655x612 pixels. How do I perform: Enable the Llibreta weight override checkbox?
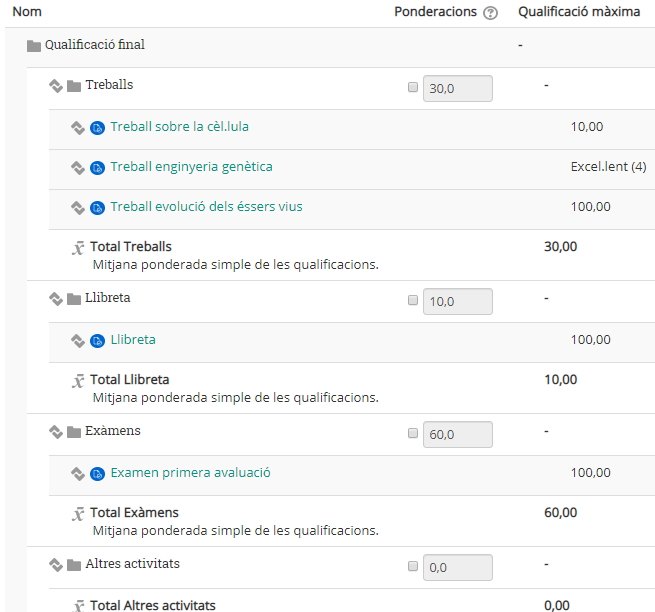413,300
